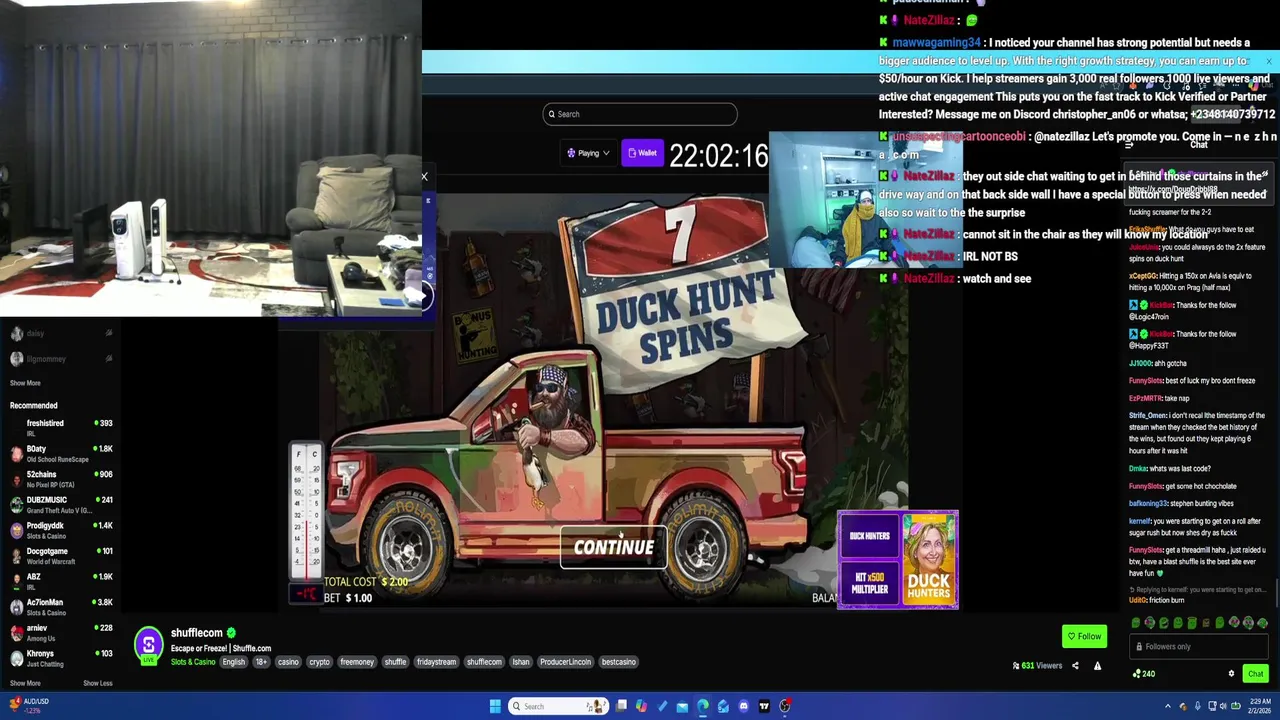Click the green Chat send button
The image size is (1280, 720).
tap(1255, 674)
